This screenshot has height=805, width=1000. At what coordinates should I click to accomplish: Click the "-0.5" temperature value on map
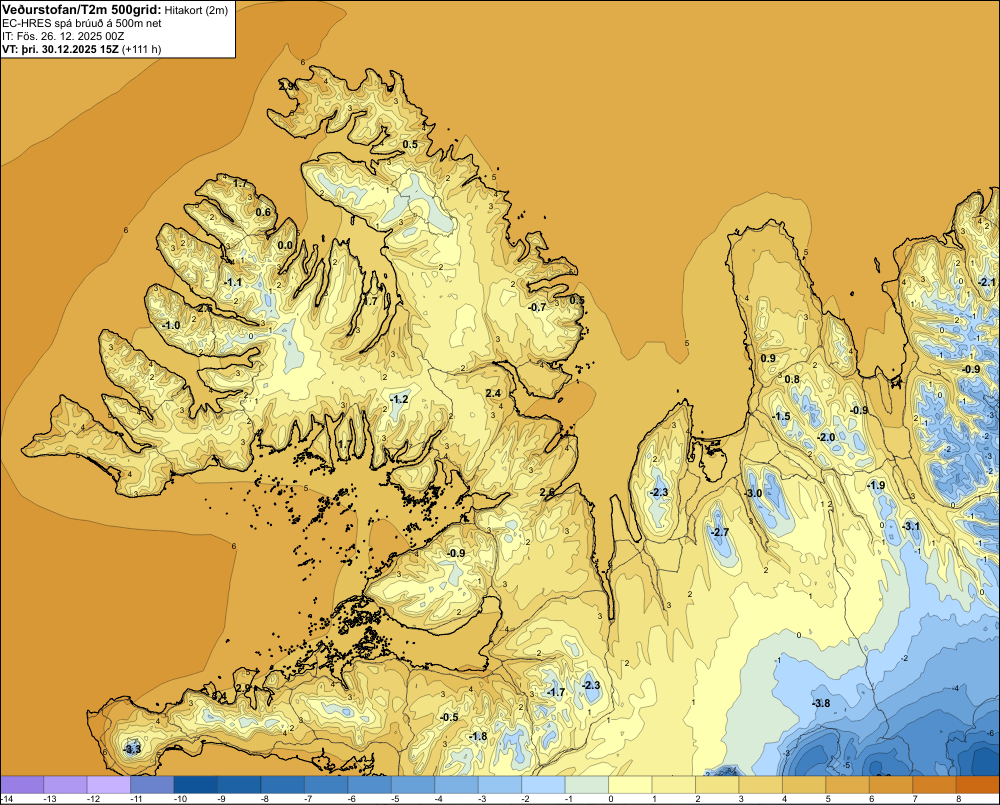tap(449, 717)
